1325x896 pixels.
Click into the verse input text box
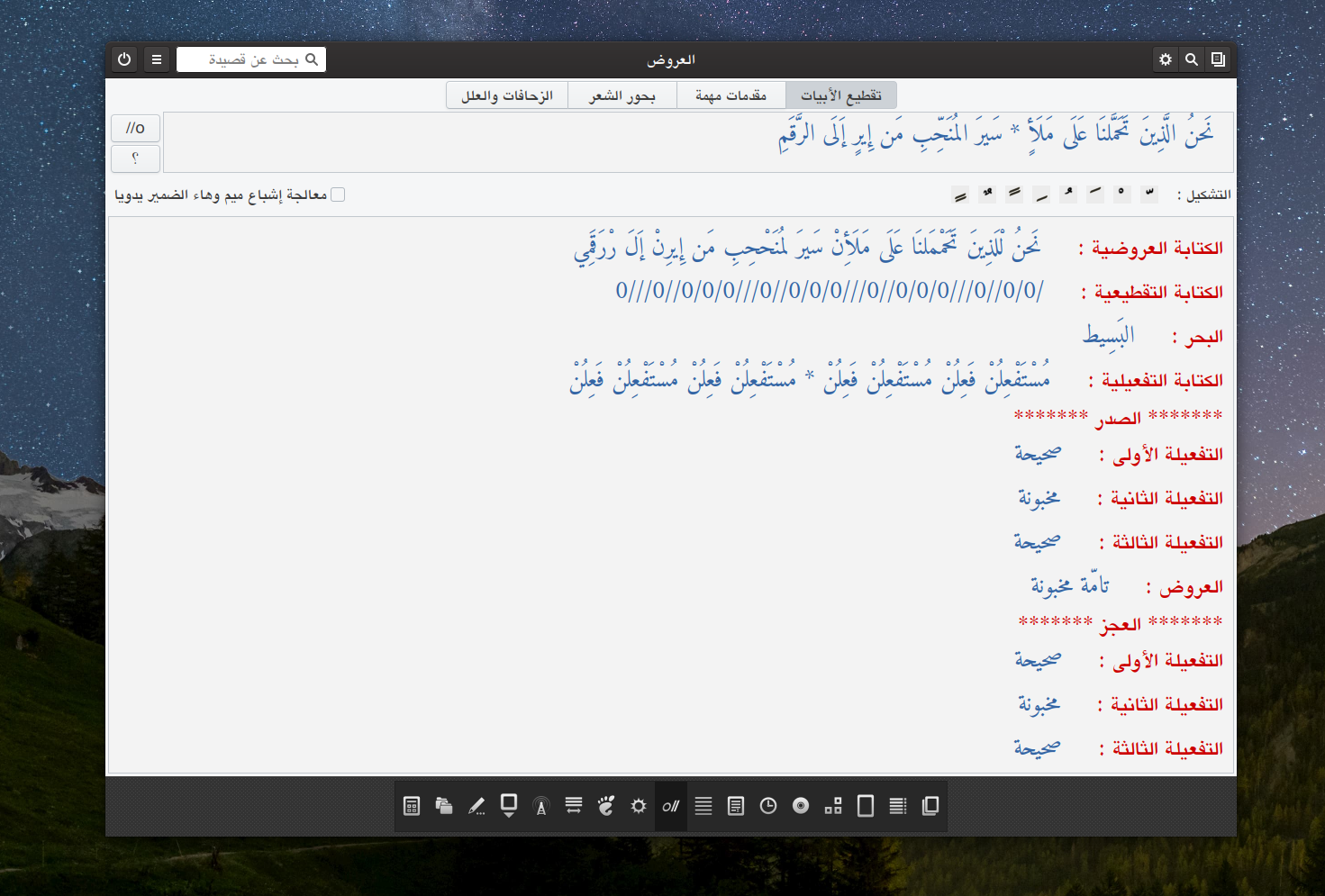(x=698, y=142)
